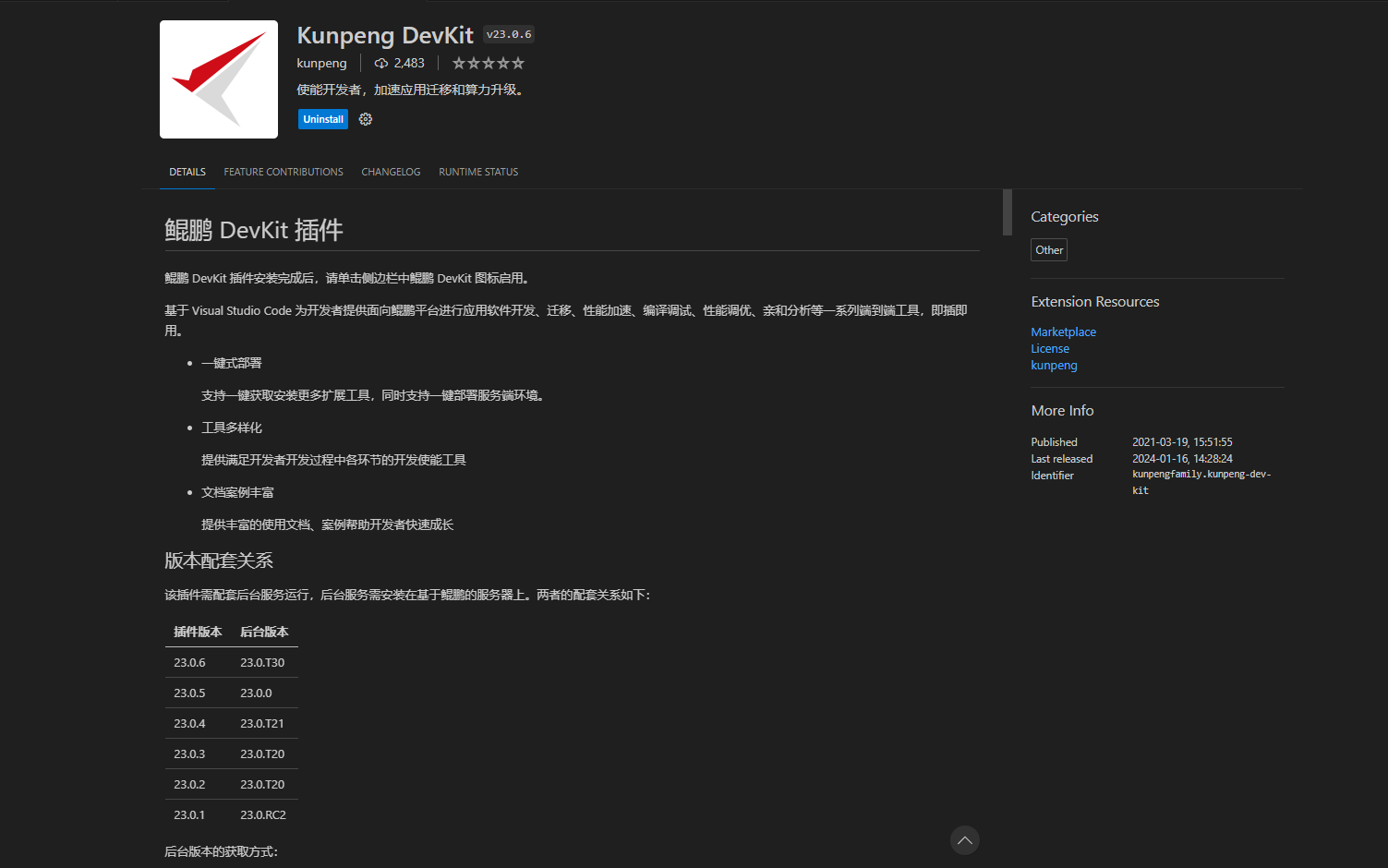
Task: Click plugin version cell 23.0.2
Action: pos(189,784)
